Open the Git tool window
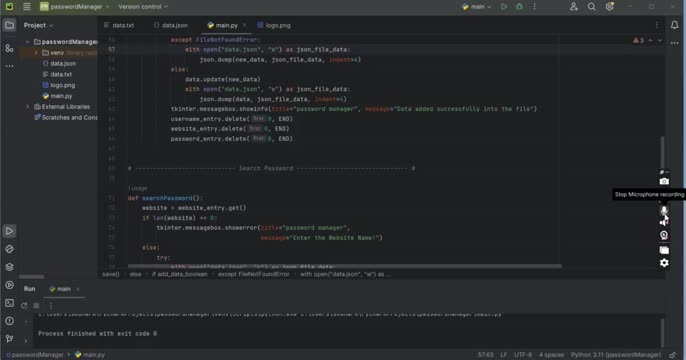Screen dimensions: 686x360 tap(9, 339)
